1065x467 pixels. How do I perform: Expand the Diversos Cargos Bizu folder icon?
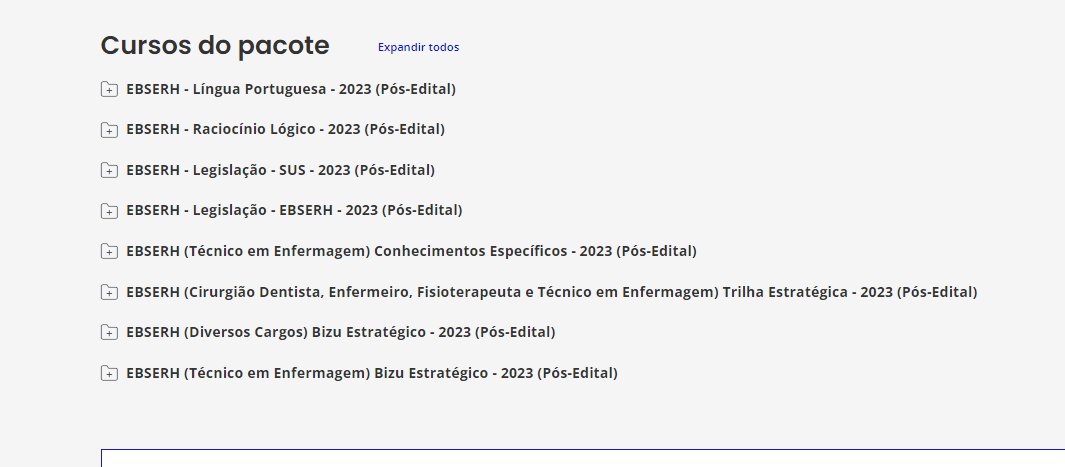coord(109,333)
